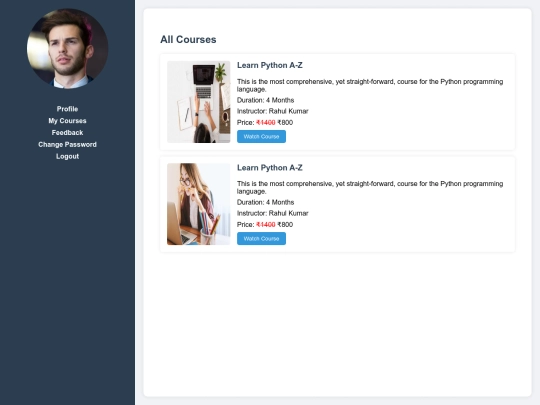Image resolution: width=540 pixels, height=405 pixels.
Task: Go to My Courses in sidebar
Action: [67, 121]
